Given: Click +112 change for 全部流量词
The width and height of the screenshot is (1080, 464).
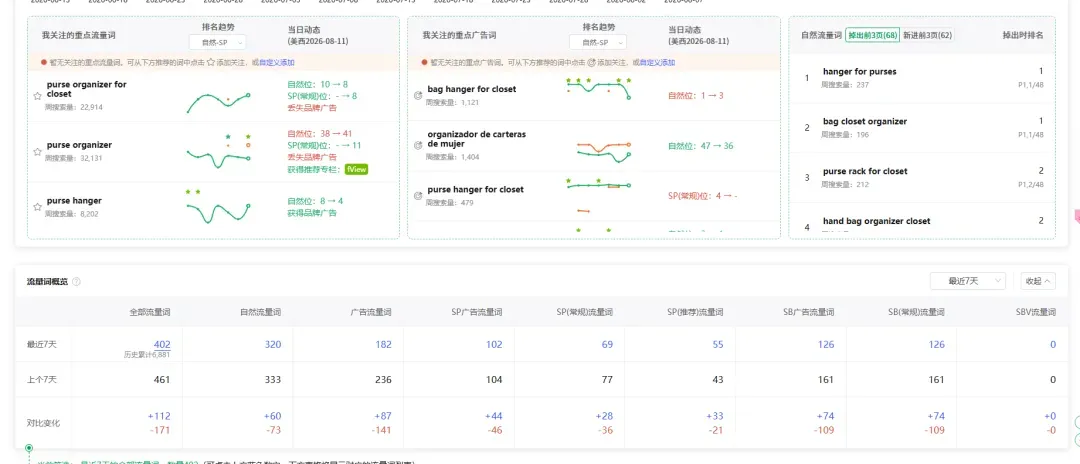Looking at the screenshot, I should click(159, 416).
